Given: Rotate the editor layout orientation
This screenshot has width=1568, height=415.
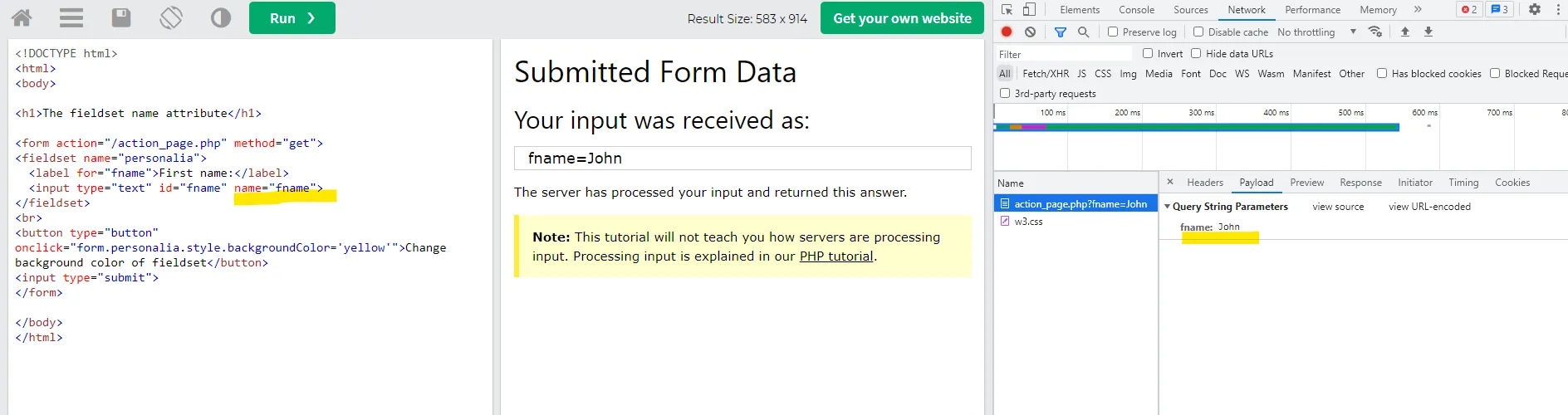Looking at the screenshot, I should coord(171,17).
